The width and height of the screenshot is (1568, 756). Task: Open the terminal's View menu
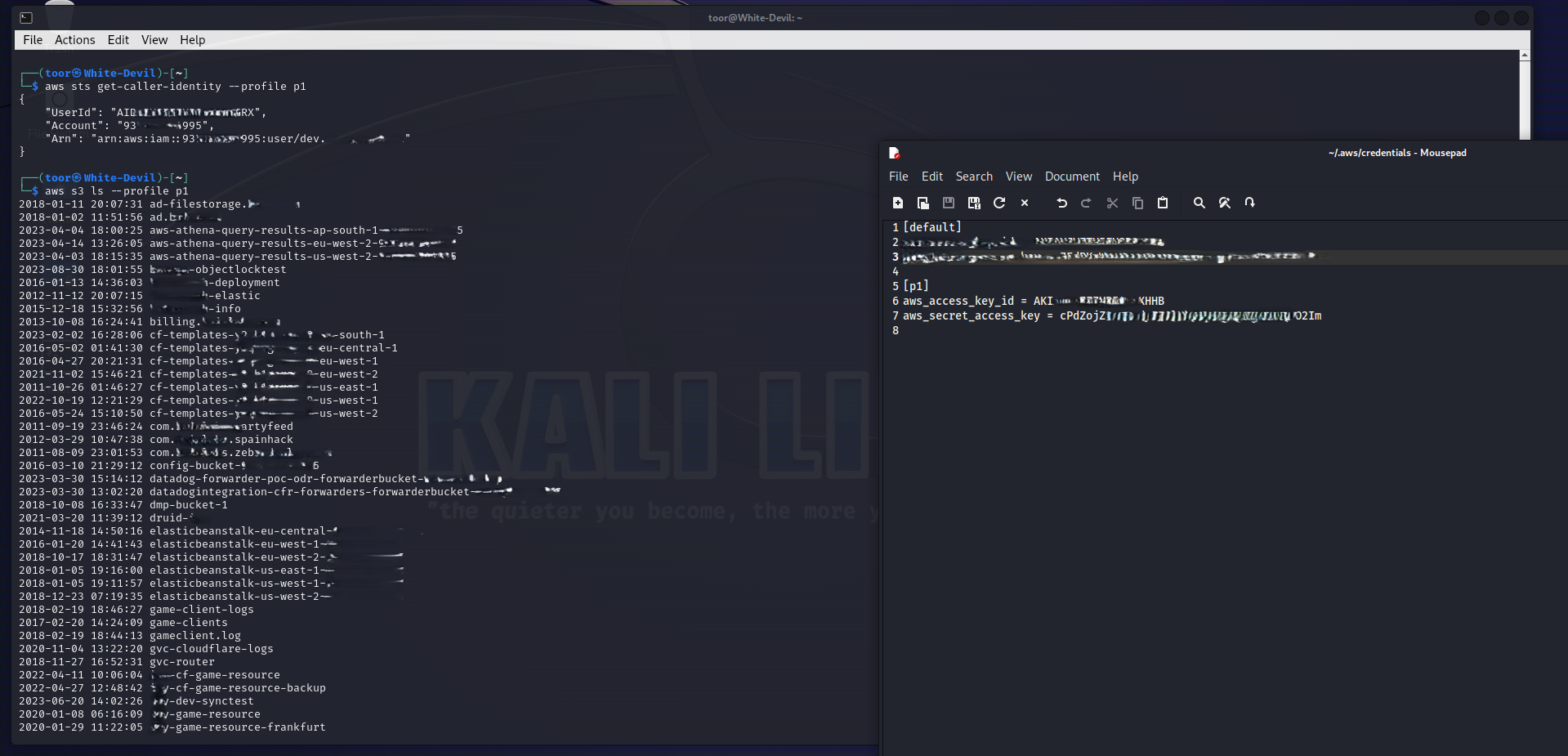[154, 40]
